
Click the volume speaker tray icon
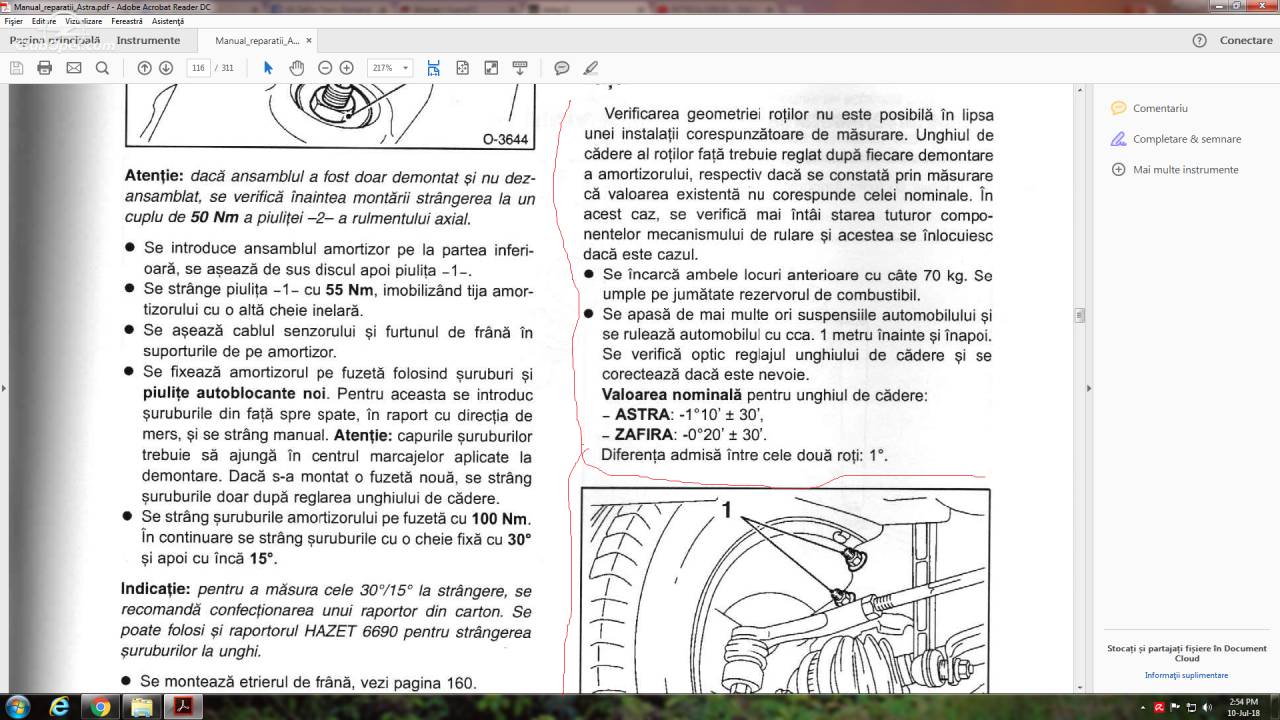point(1207,708)
